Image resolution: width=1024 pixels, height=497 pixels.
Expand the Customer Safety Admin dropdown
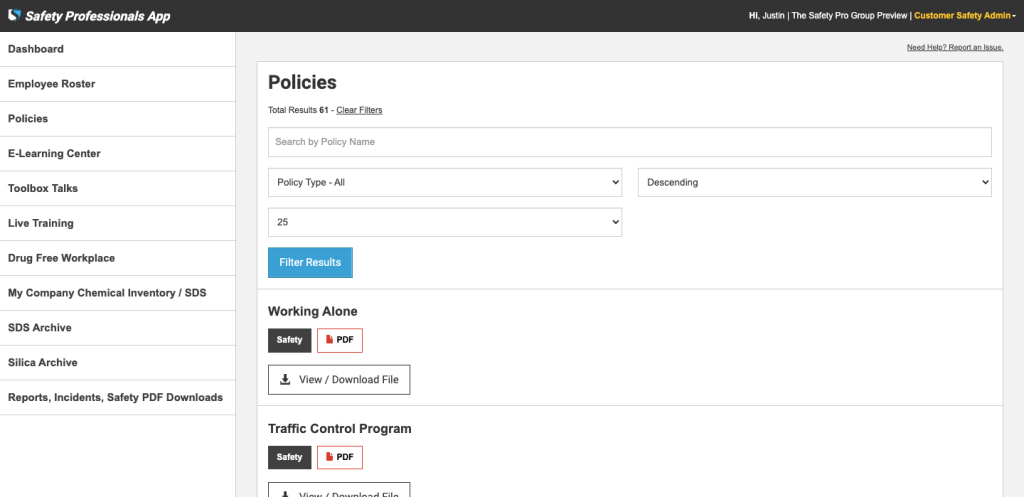point(965,16)
